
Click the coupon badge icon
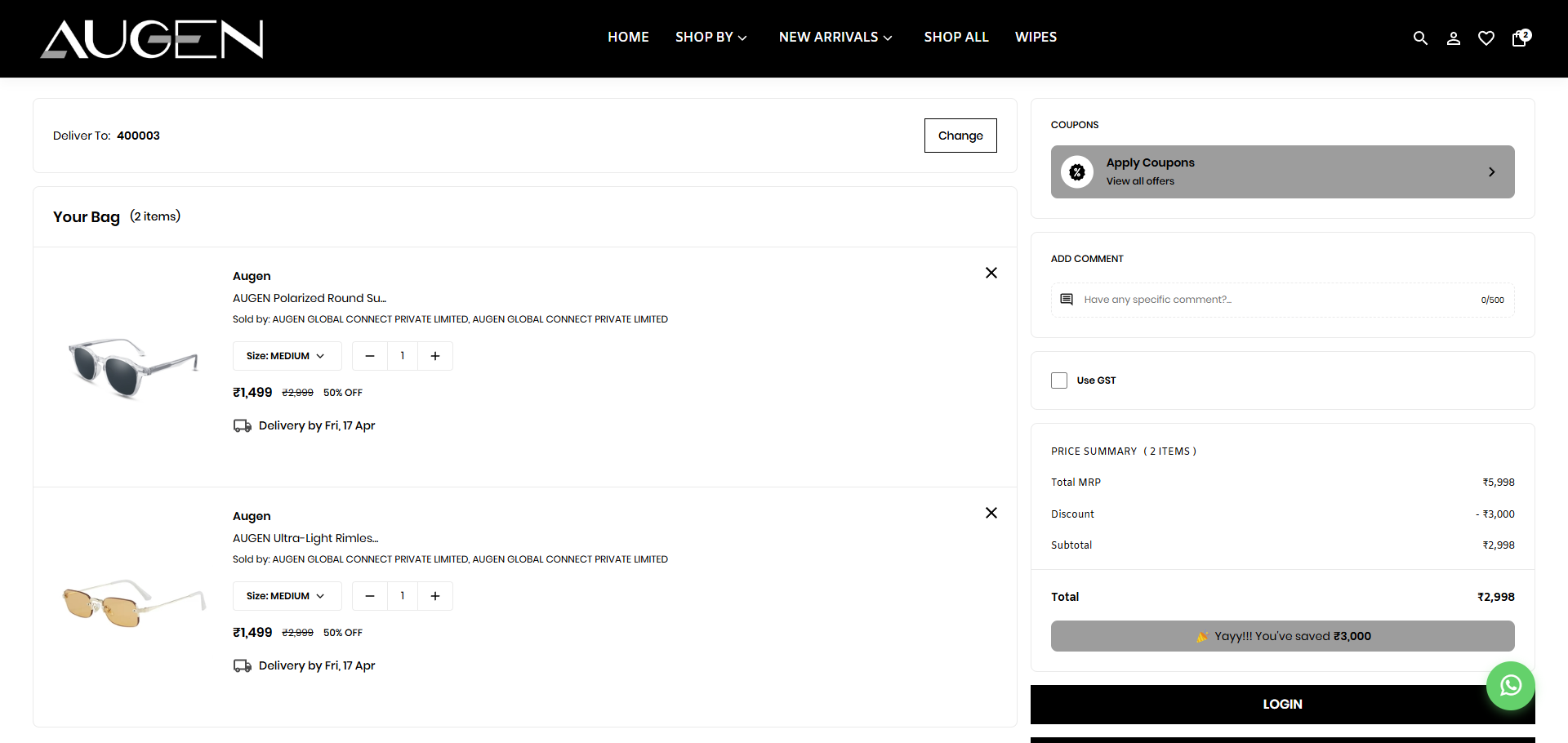[x=1077, y=171]
